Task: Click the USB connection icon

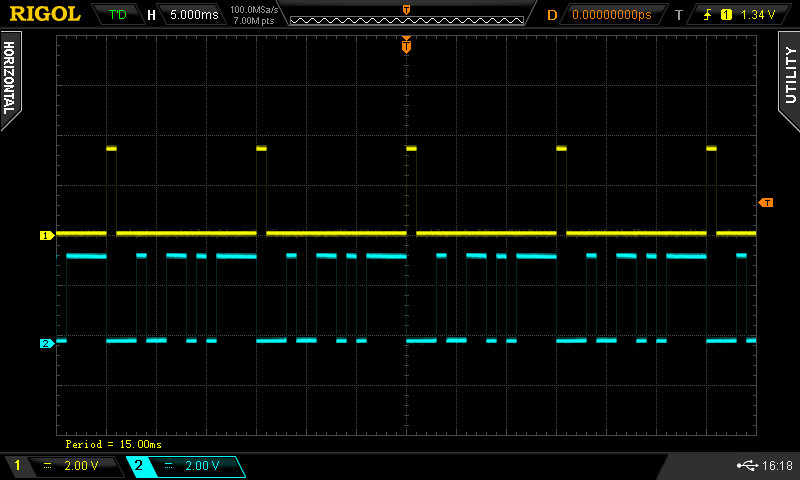Action: pyautogui.click(x=745, y=466)
